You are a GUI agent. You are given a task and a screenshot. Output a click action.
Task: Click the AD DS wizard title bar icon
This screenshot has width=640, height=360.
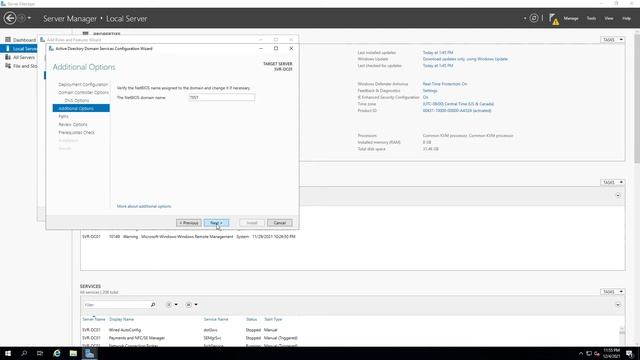coord(51,49)
